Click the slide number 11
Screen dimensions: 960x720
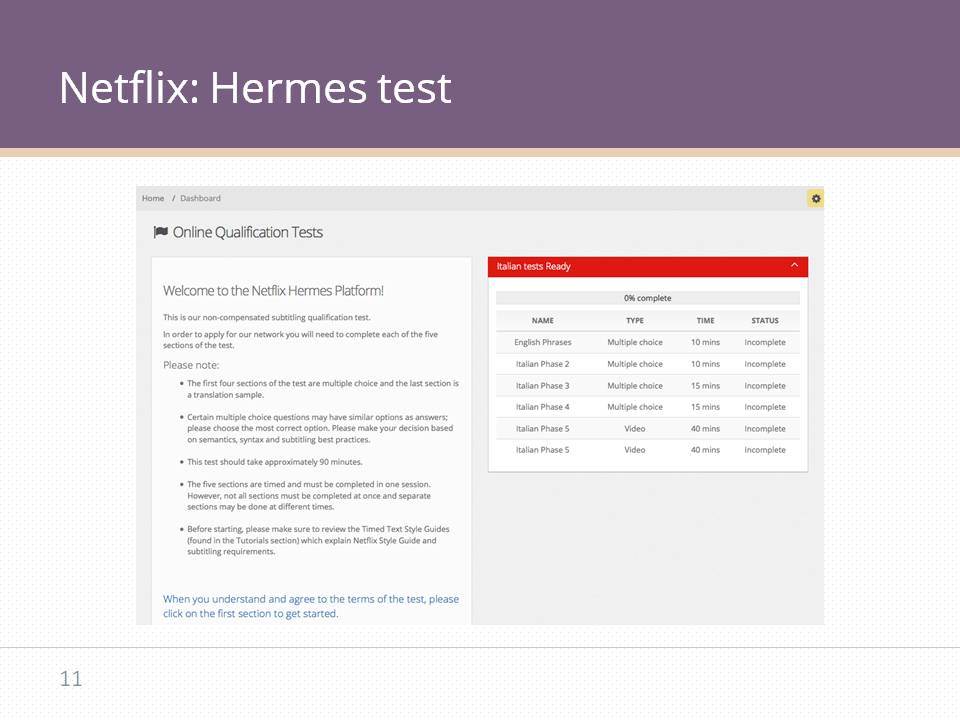(x=70, y=678)
